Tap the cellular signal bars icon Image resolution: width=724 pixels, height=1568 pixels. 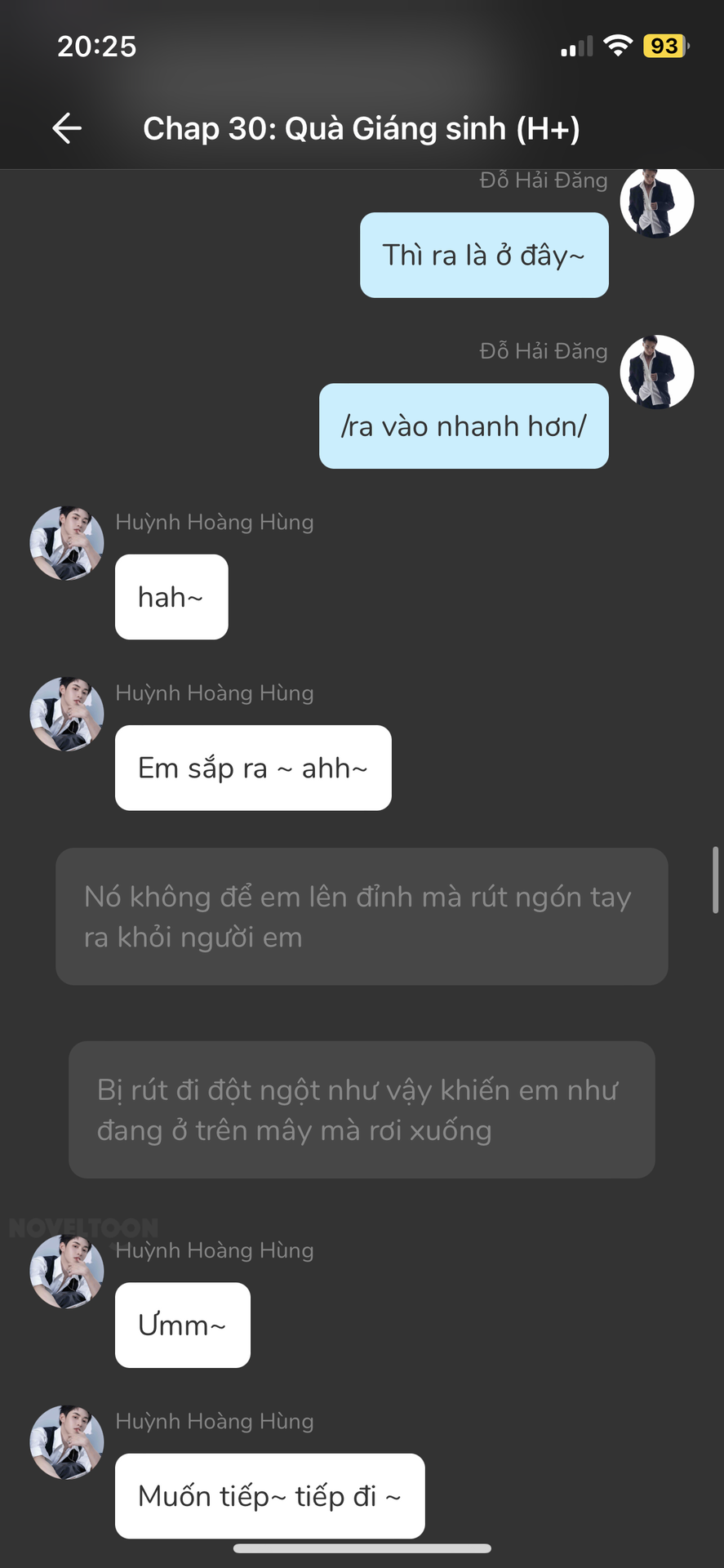click(577, 47)
